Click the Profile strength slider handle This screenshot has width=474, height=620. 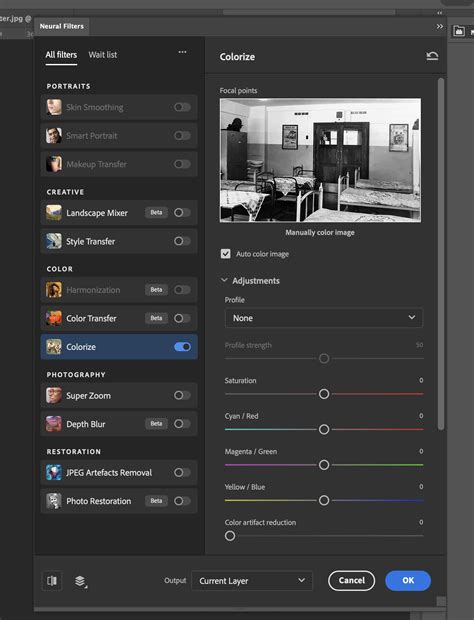(324, 359)
